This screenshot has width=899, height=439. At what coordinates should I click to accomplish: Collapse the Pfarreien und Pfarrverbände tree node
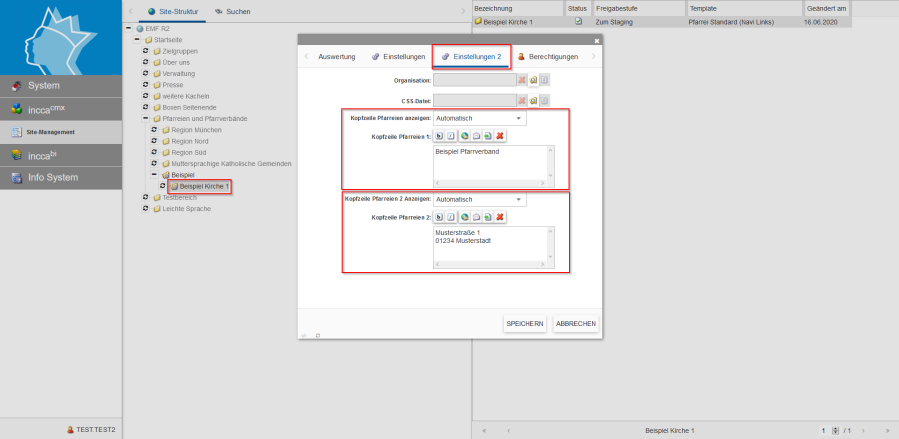[146, 119]
